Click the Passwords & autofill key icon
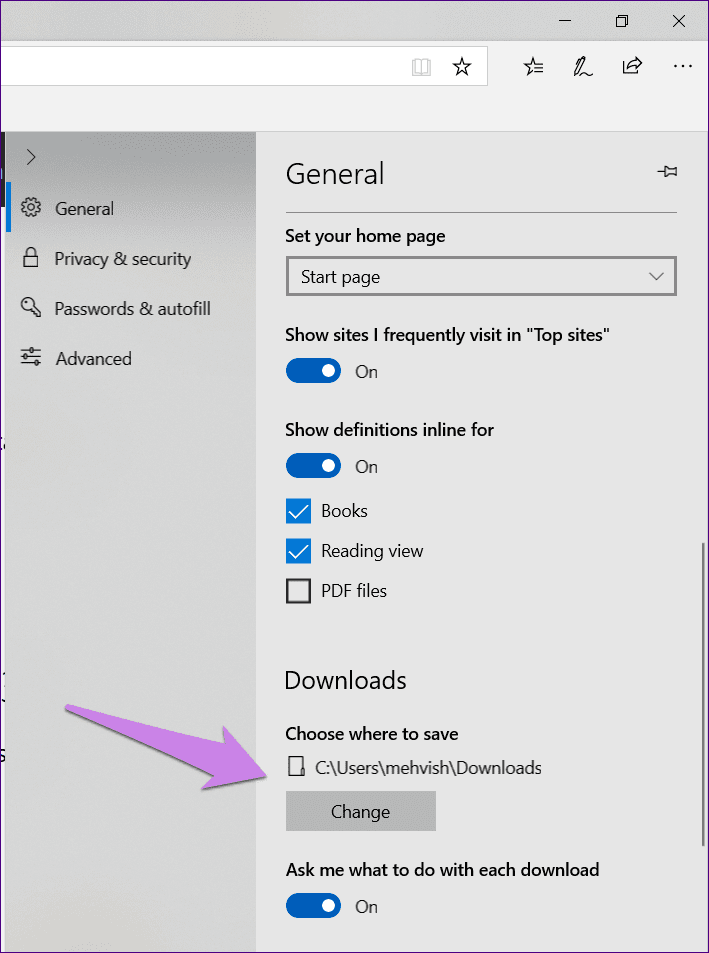709x953 pixels. 30,307
